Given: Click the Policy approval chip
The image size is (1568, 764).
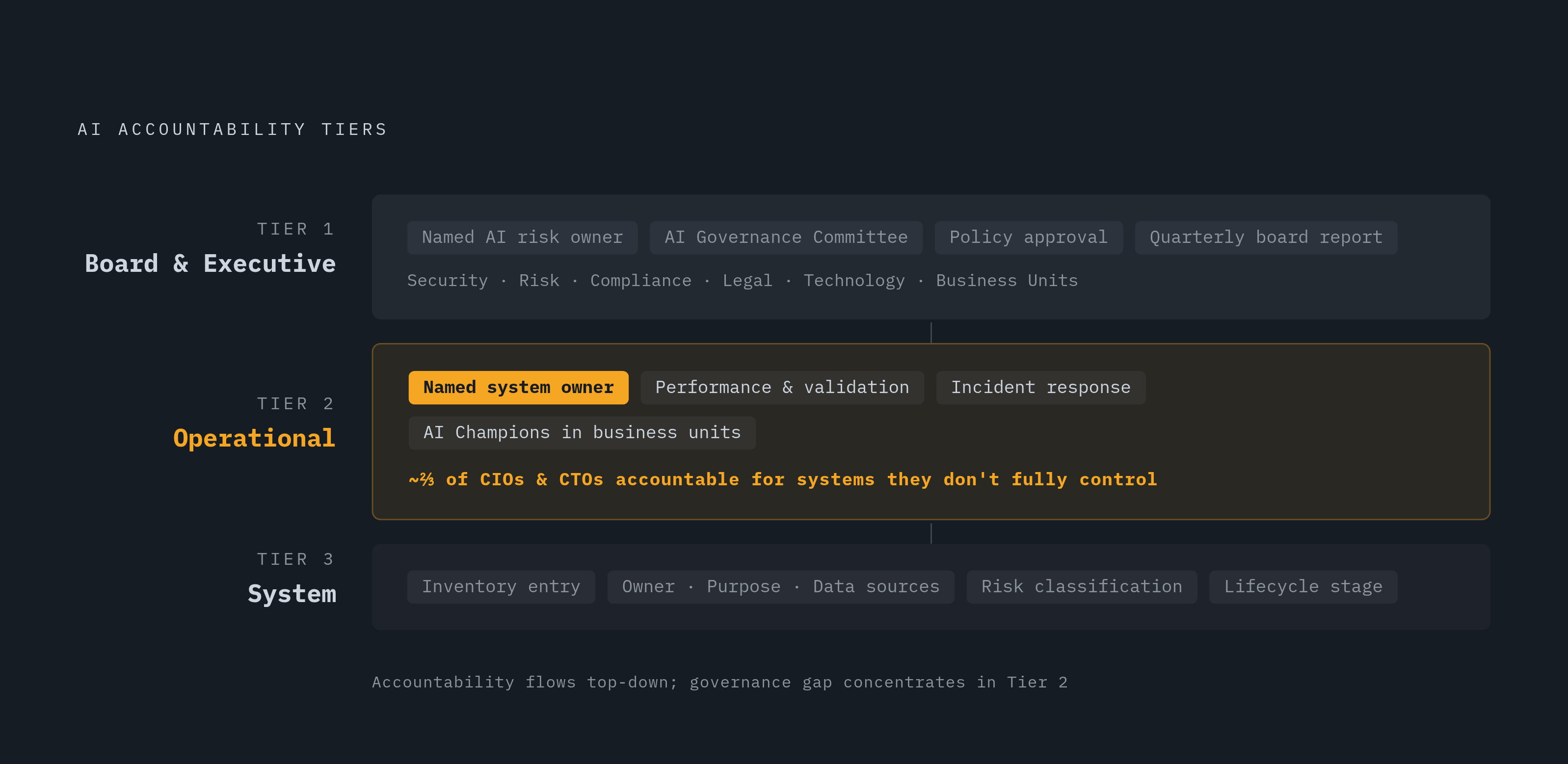Looking at the screenshot, I should pyautogui.click(x=1029, y=237).
